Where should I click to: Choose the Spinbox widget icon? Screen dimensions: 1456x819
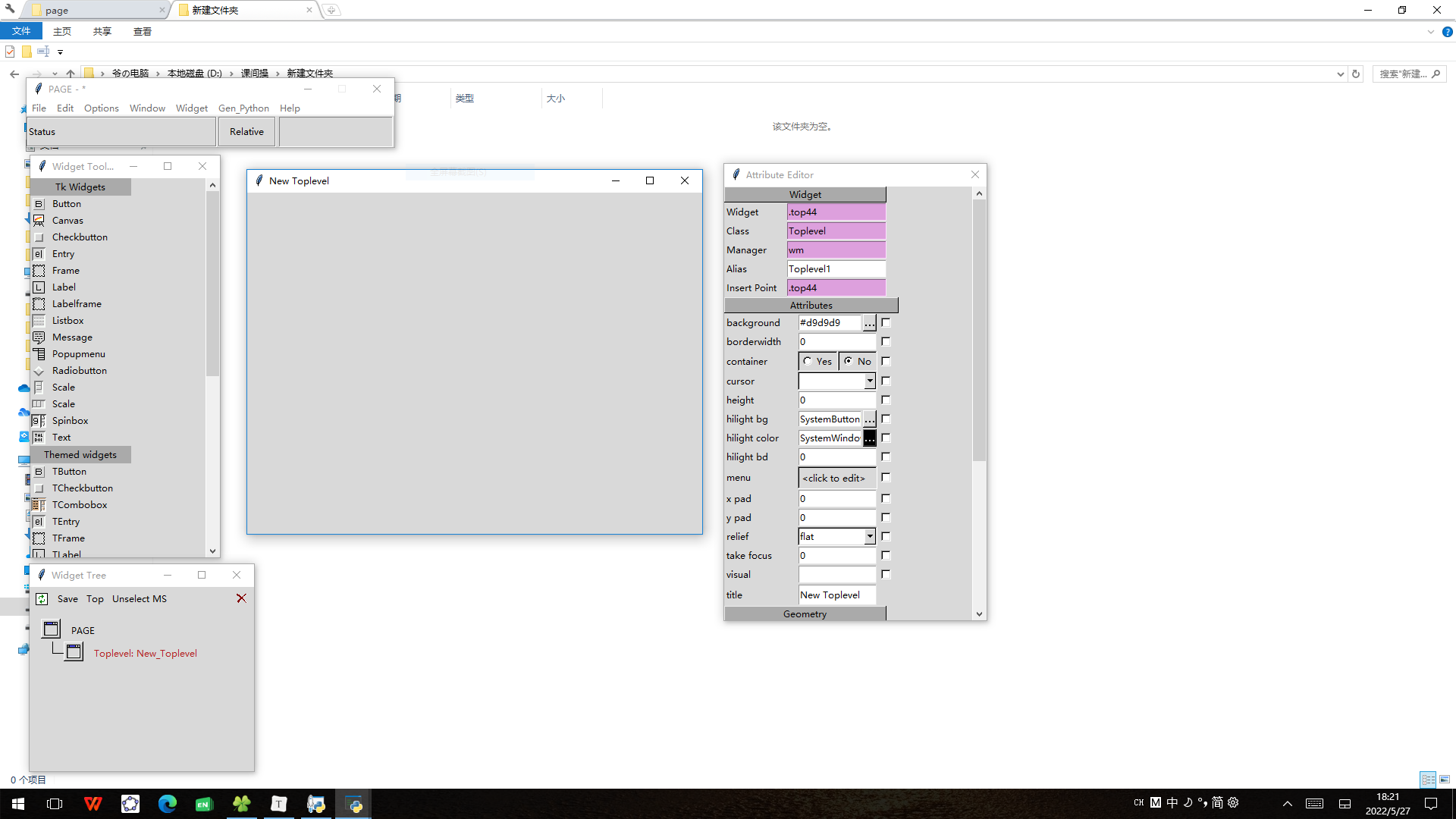click(x=39, y=421)
